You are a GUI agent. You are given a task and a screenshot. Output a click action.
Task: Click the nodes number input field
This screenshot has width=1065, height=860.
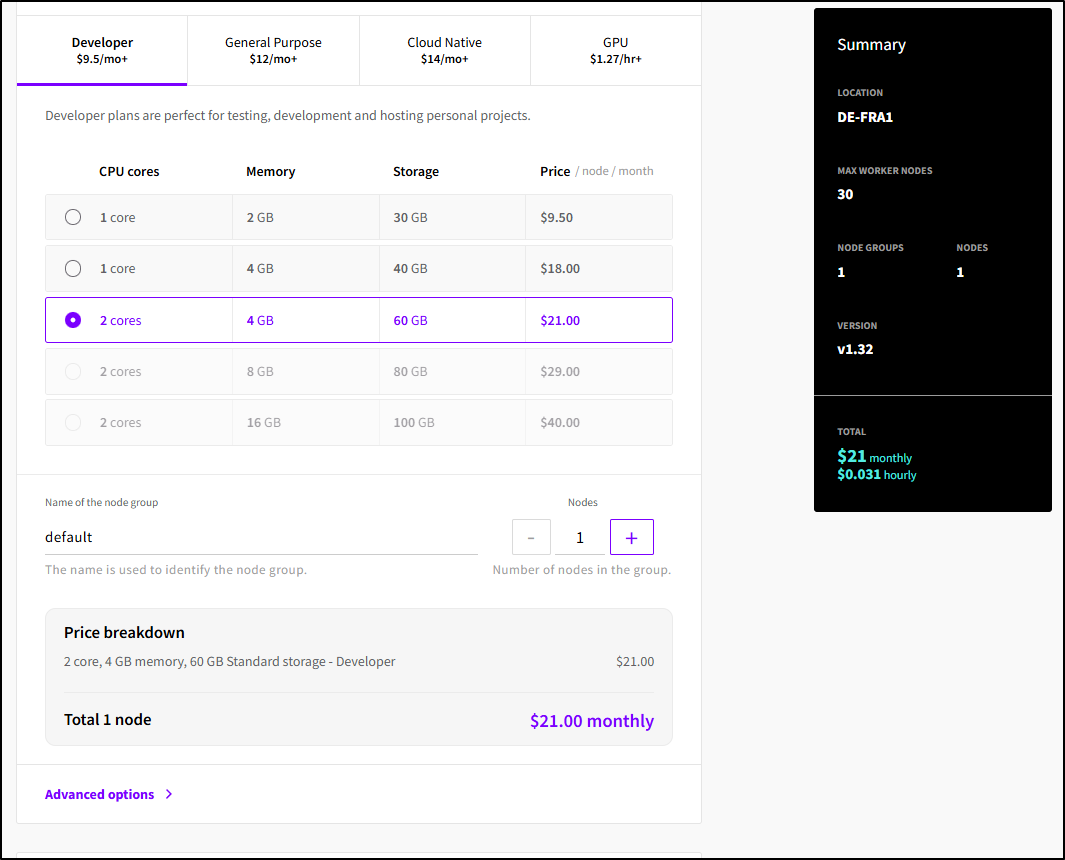(x=580, y=537)
